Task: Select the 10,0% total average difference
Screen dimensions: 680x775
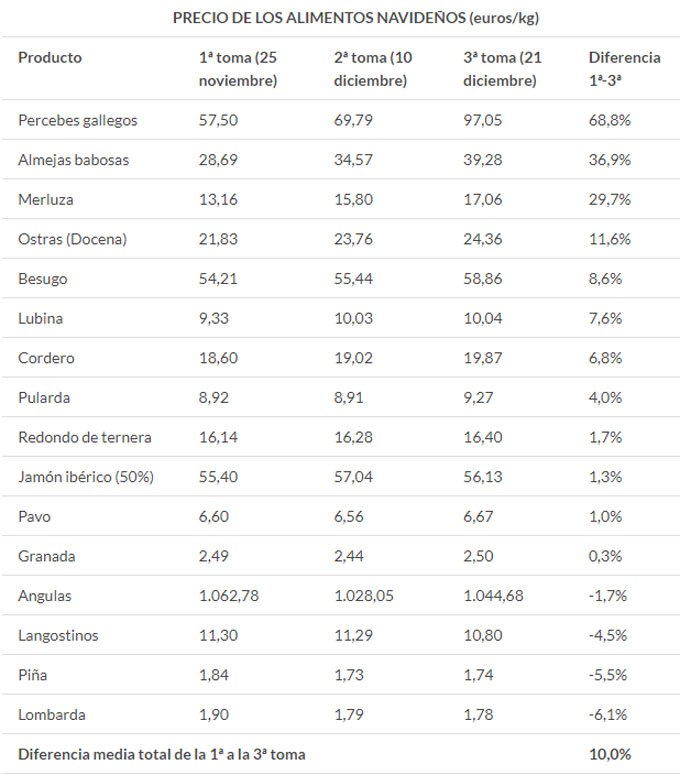Action: [610, 755]
